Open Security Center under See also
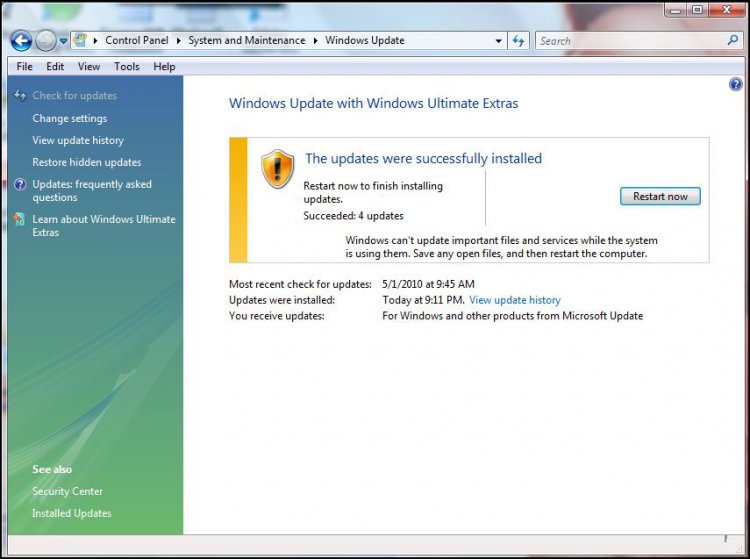750x559 pixels. tap(67, 492)
